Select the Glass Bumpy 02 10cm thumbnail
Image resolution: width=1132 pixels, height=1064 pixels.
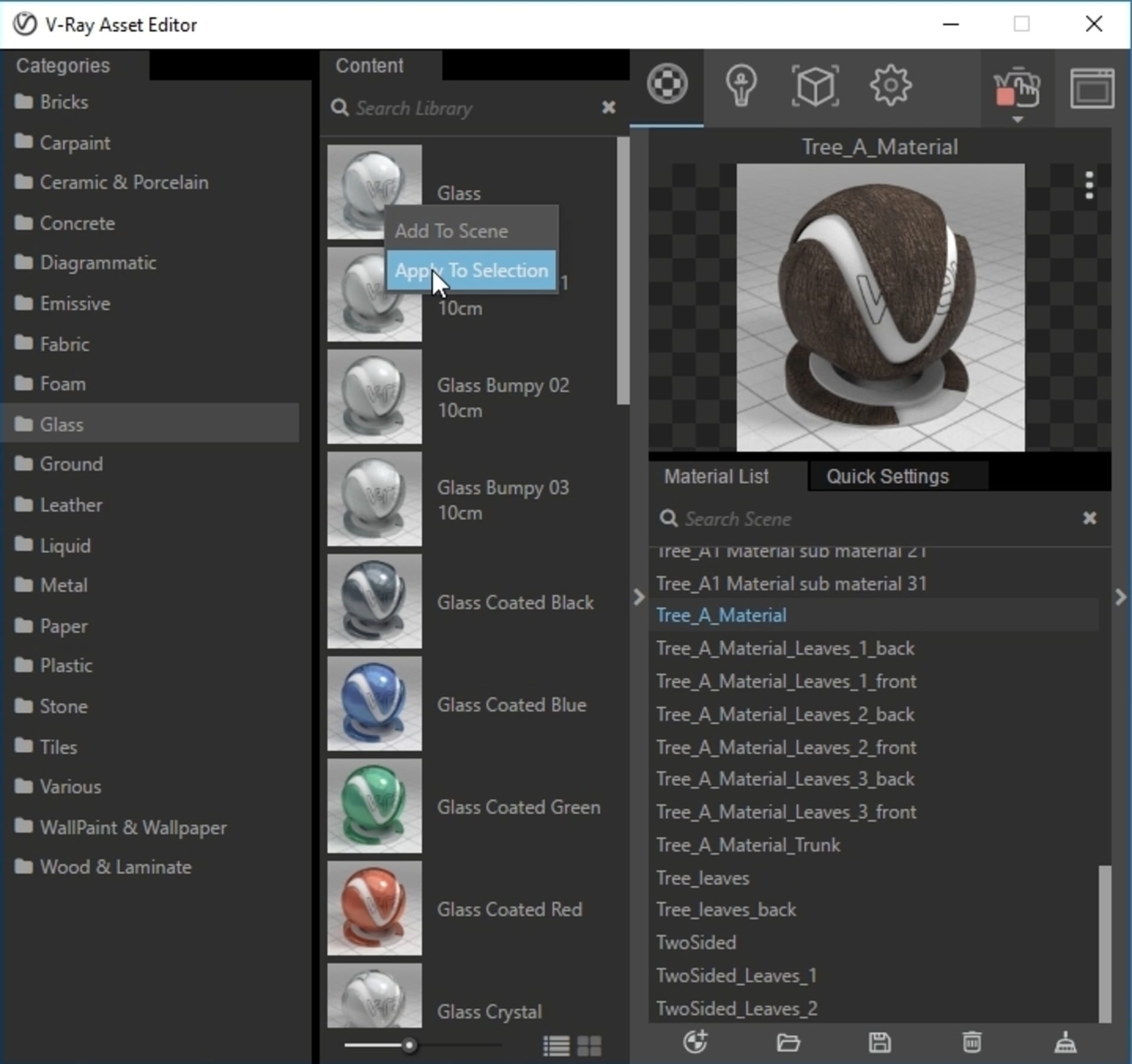click(374, 397)
